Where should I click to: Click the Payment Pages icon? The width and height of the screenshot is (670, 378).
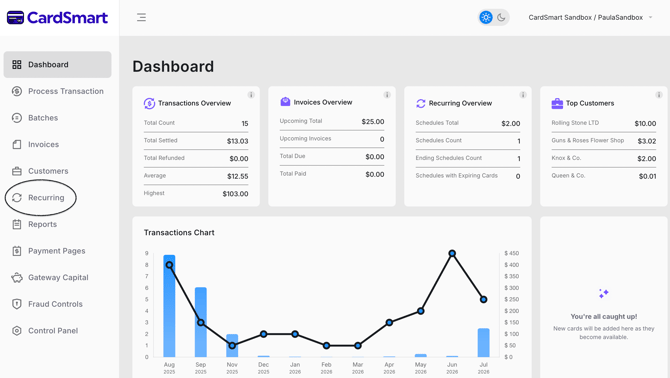(x=17, y=251)
